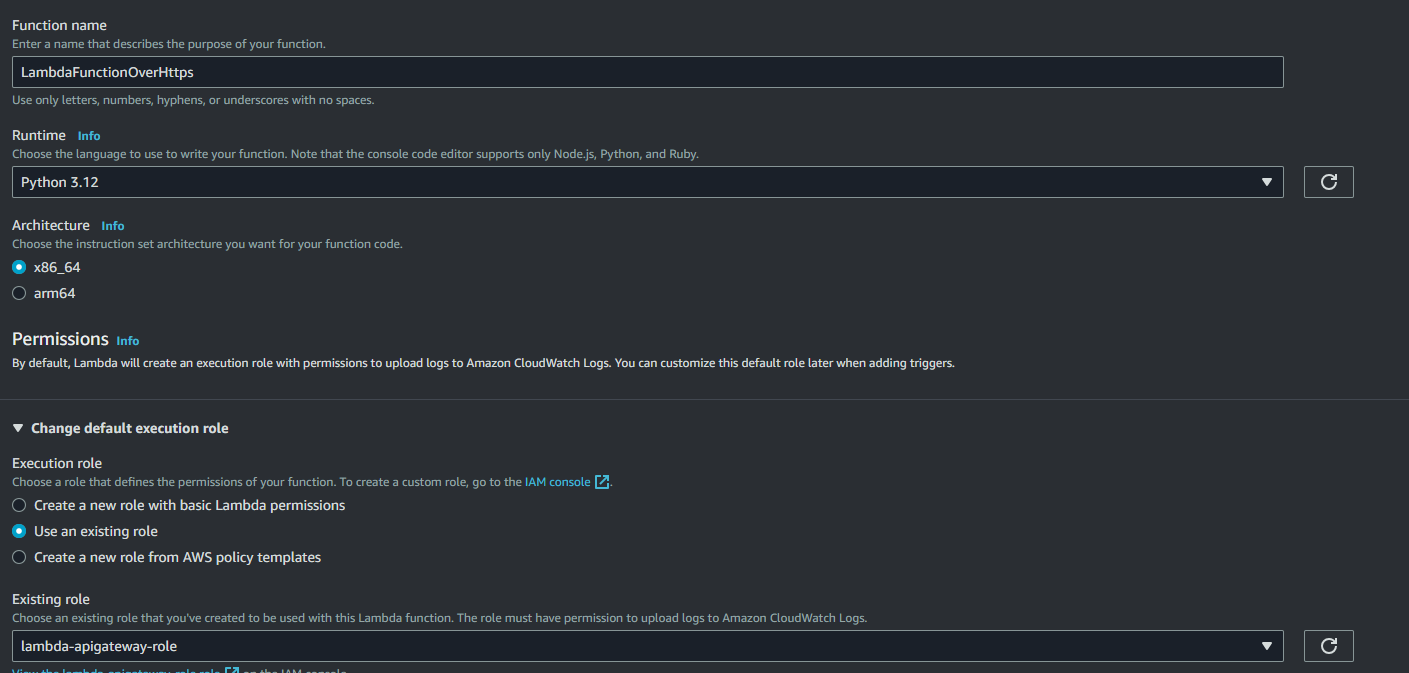Image resolution: width=1409 pixels, height=673 pixels.
Task: Refresh the Runtime list with the reload icon
Action: click(1328, 182)
